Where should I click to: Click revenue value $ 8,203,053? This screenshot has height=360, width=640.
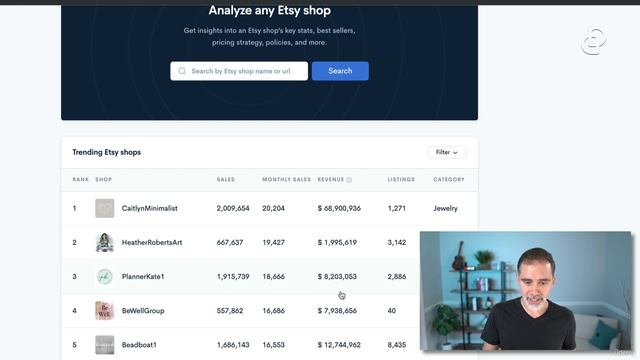[337, 277]
